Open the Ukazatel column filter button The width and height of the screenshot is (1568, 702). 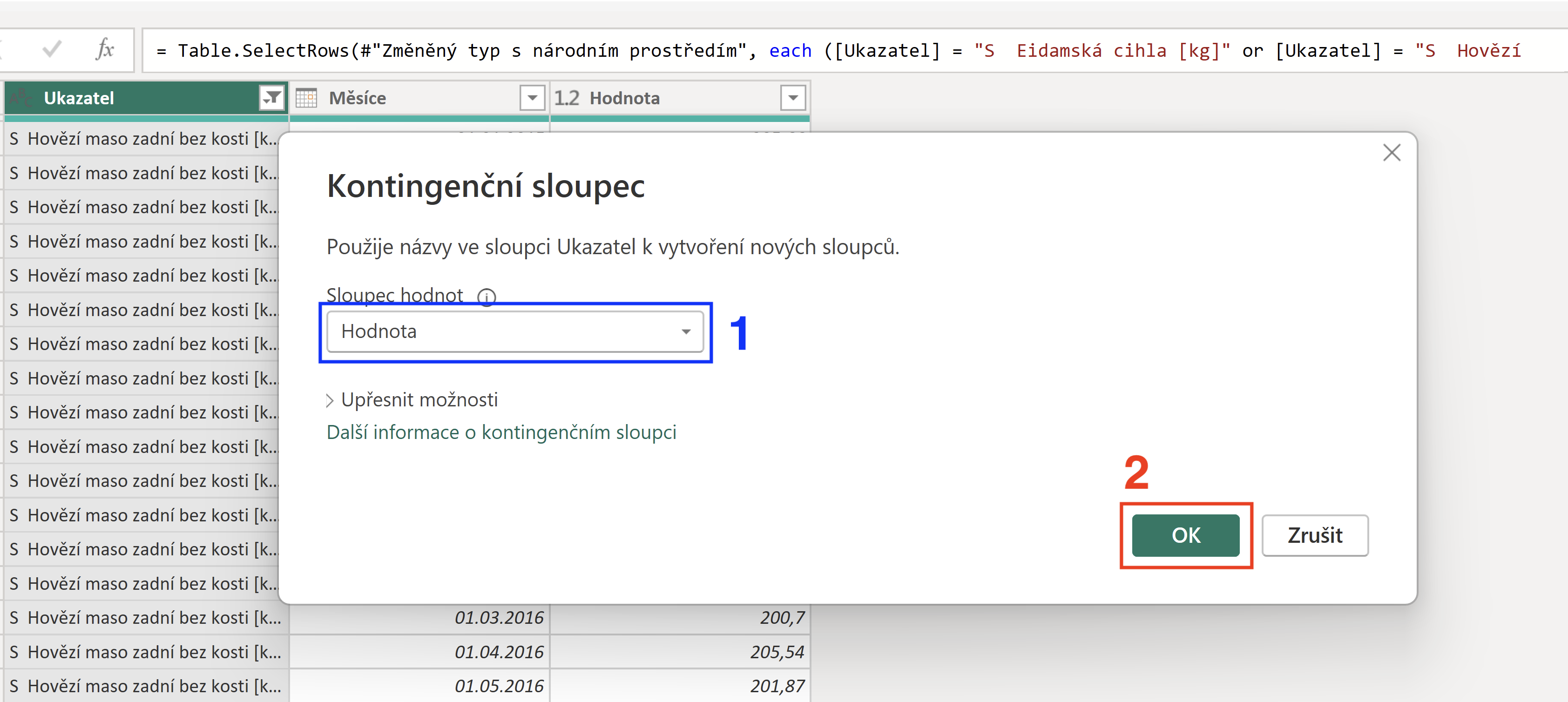point(271,98)
